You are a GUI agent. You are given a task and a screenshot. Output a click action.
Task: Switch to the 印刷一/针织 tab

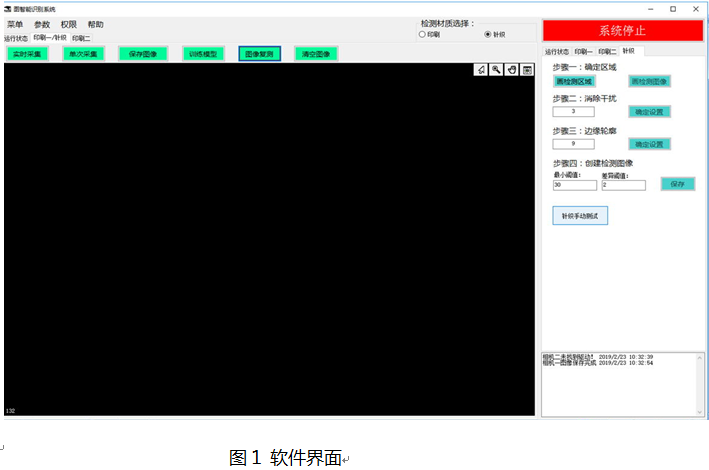coord(50,38)
